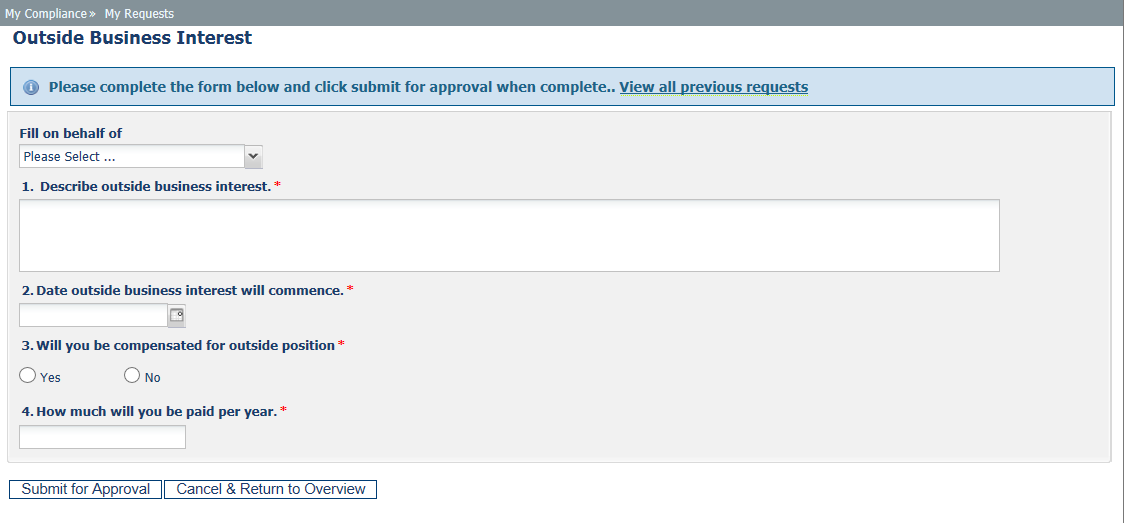The image size is (1124, 523).
Task: Click the 'Outside Business Interest' page heading
Action: pos(133,38)
